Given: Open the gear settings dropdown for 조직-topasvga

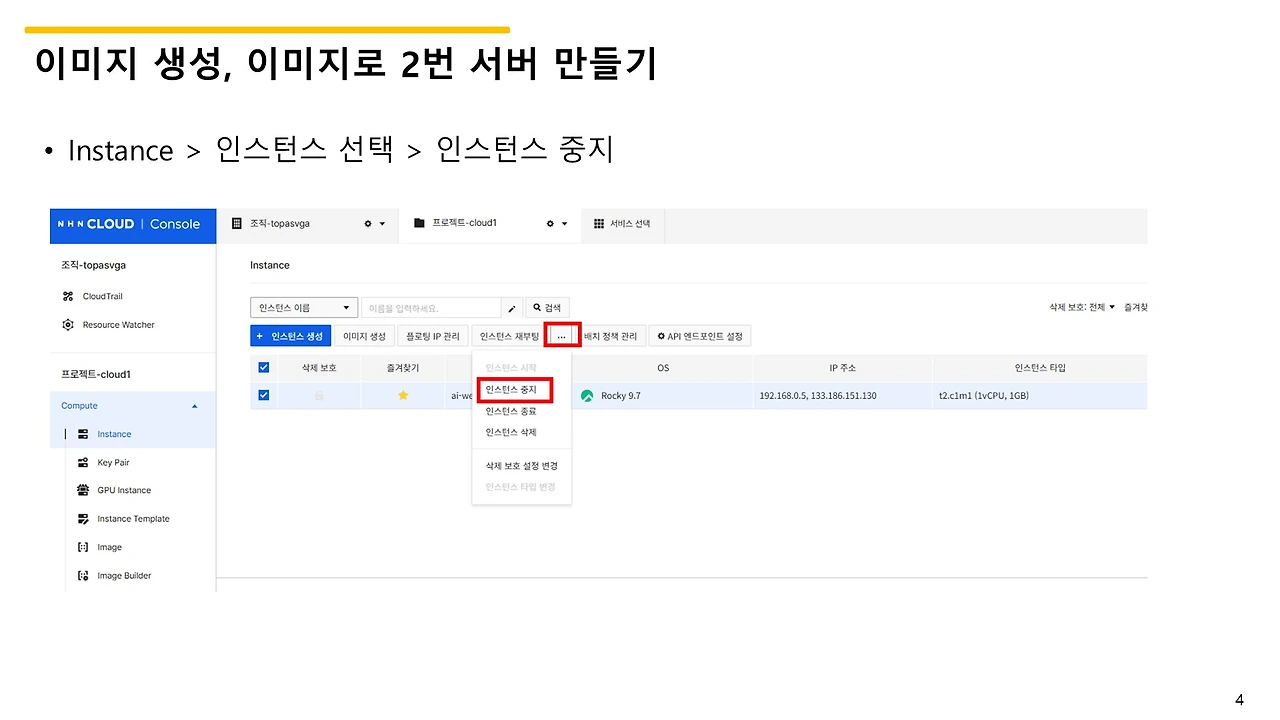Looking at the screenshot, I should [x=374, y=224].
